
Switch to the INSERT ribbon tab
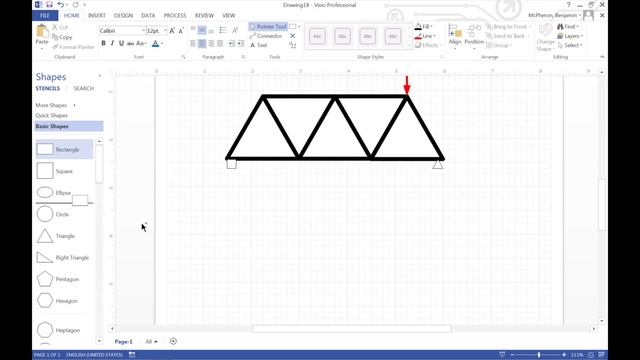[97, 16]
